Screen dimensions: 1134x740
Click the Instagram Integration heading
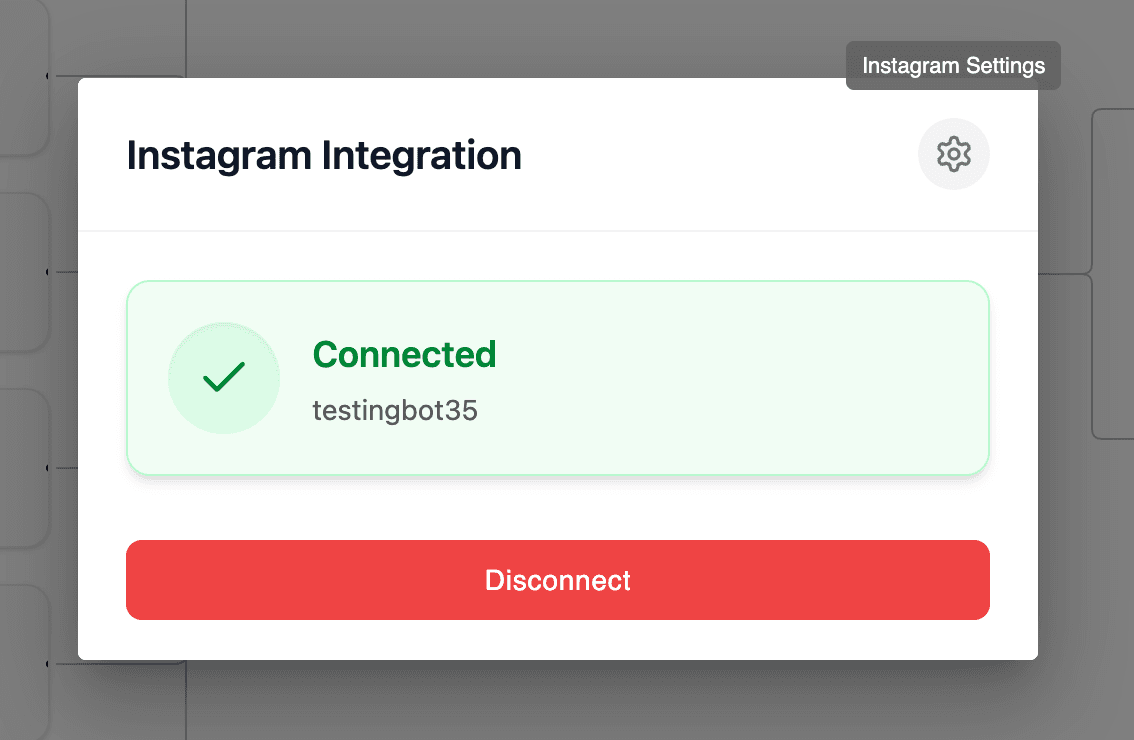tap(324, 156)
